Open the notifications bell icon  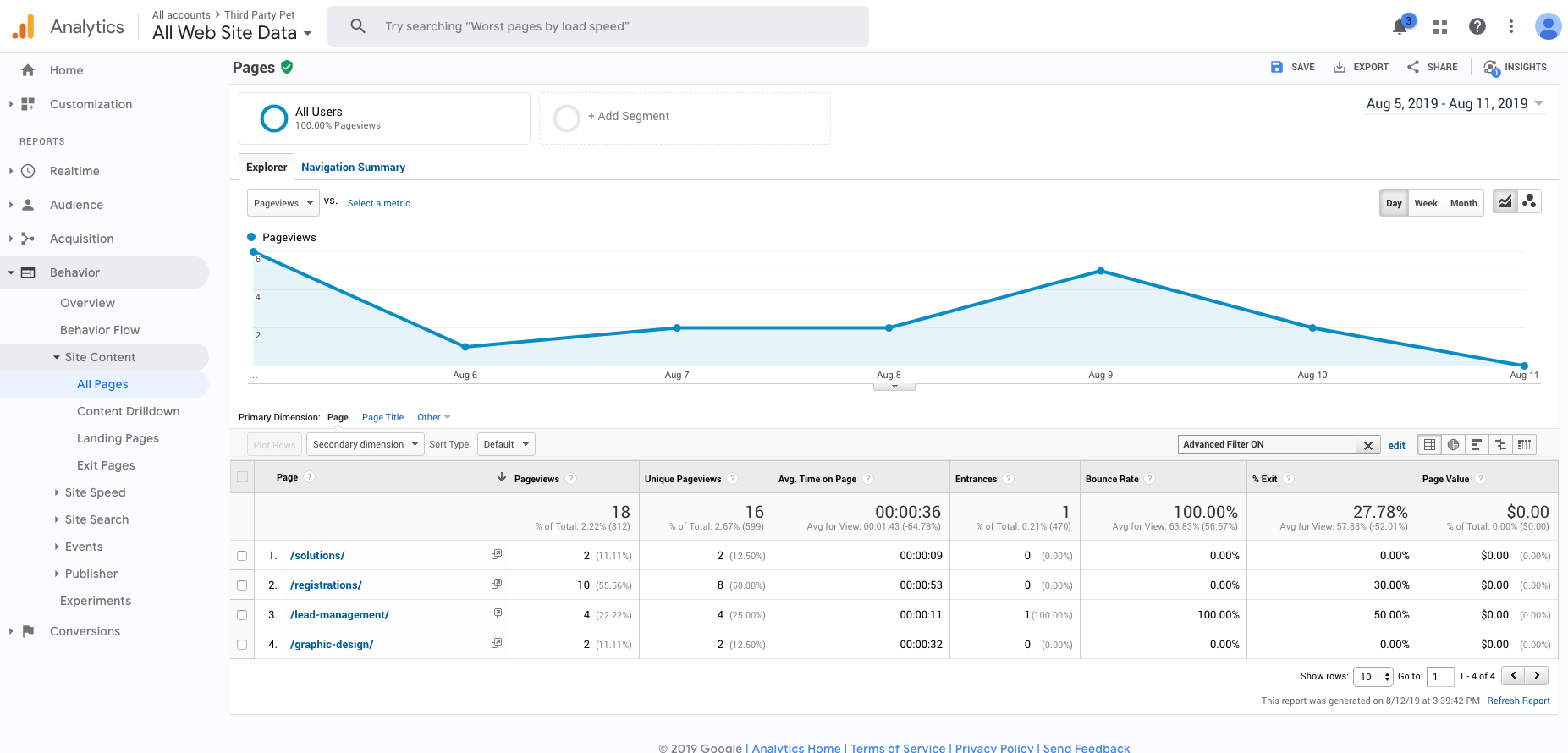pos(1400,27)
